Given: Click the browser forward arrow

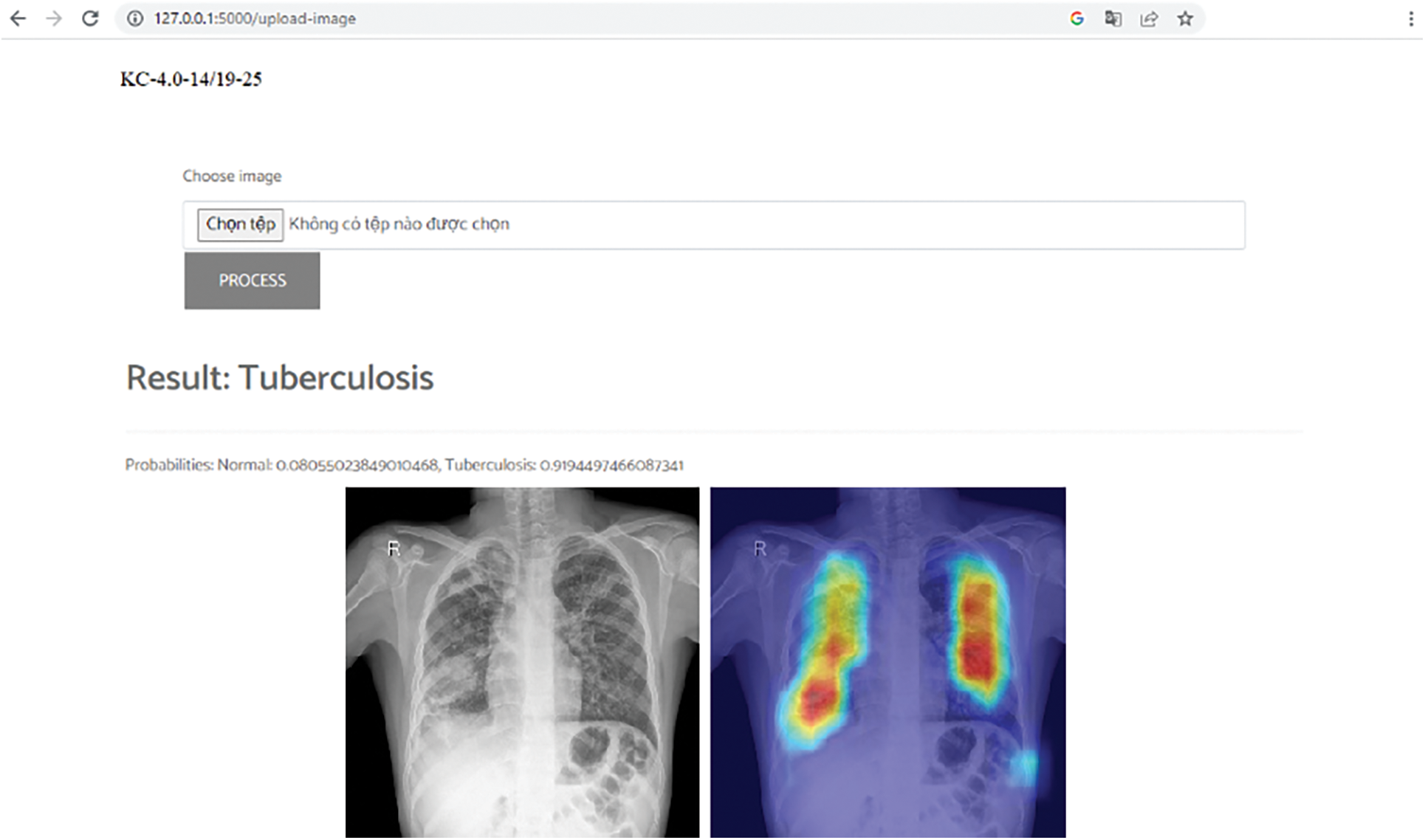Looking at the screenshot, I should (x=54, y=18).
